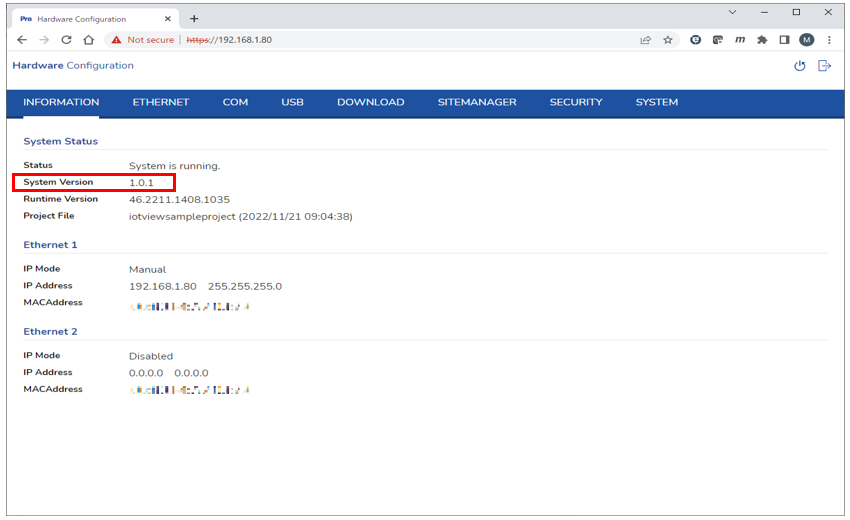Open the COM tab
The image size is (850, 520).
[235, 102]
